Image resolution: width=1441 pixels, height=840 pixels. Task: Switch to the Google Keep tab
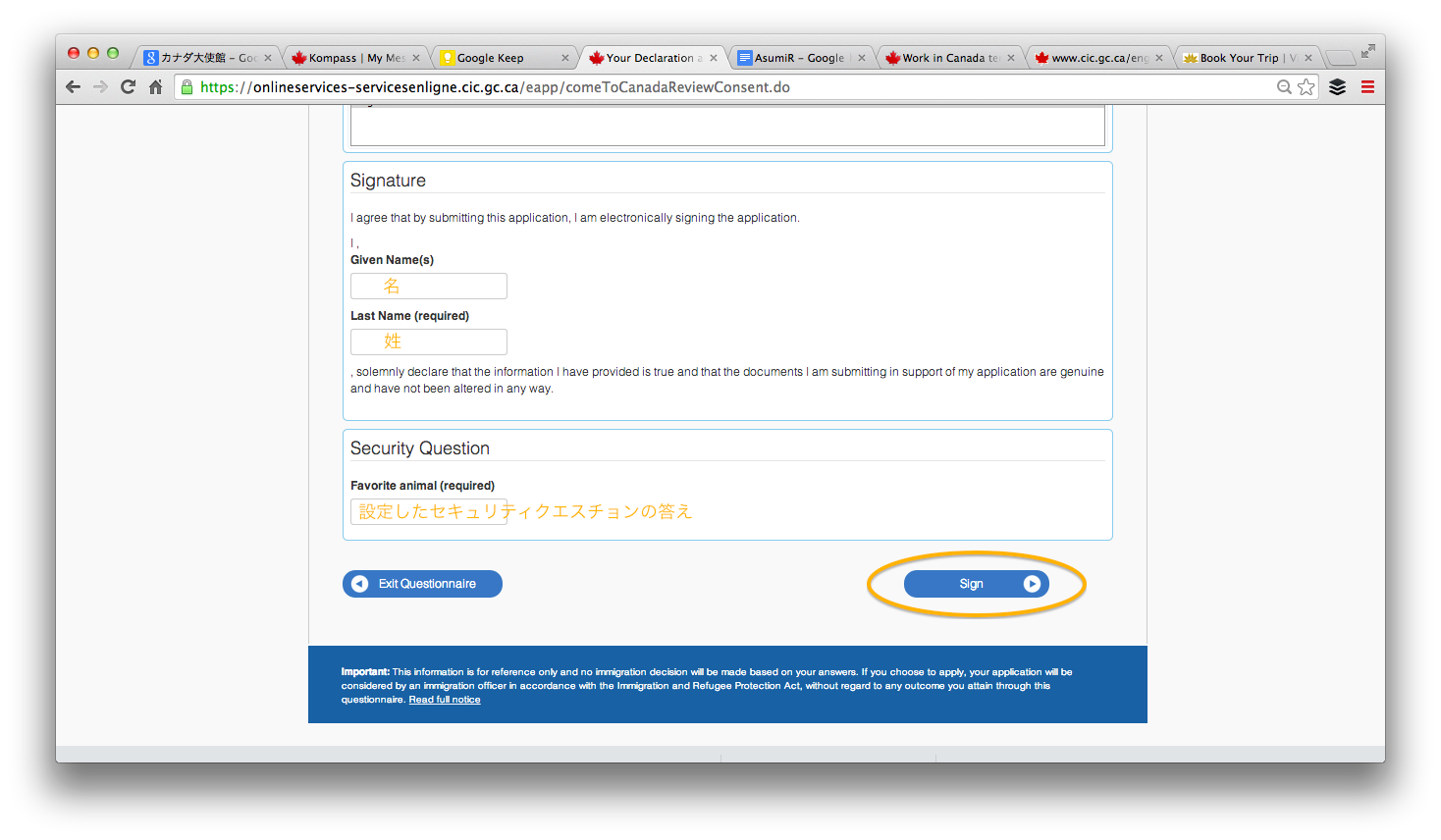click(x=496, y=58)
